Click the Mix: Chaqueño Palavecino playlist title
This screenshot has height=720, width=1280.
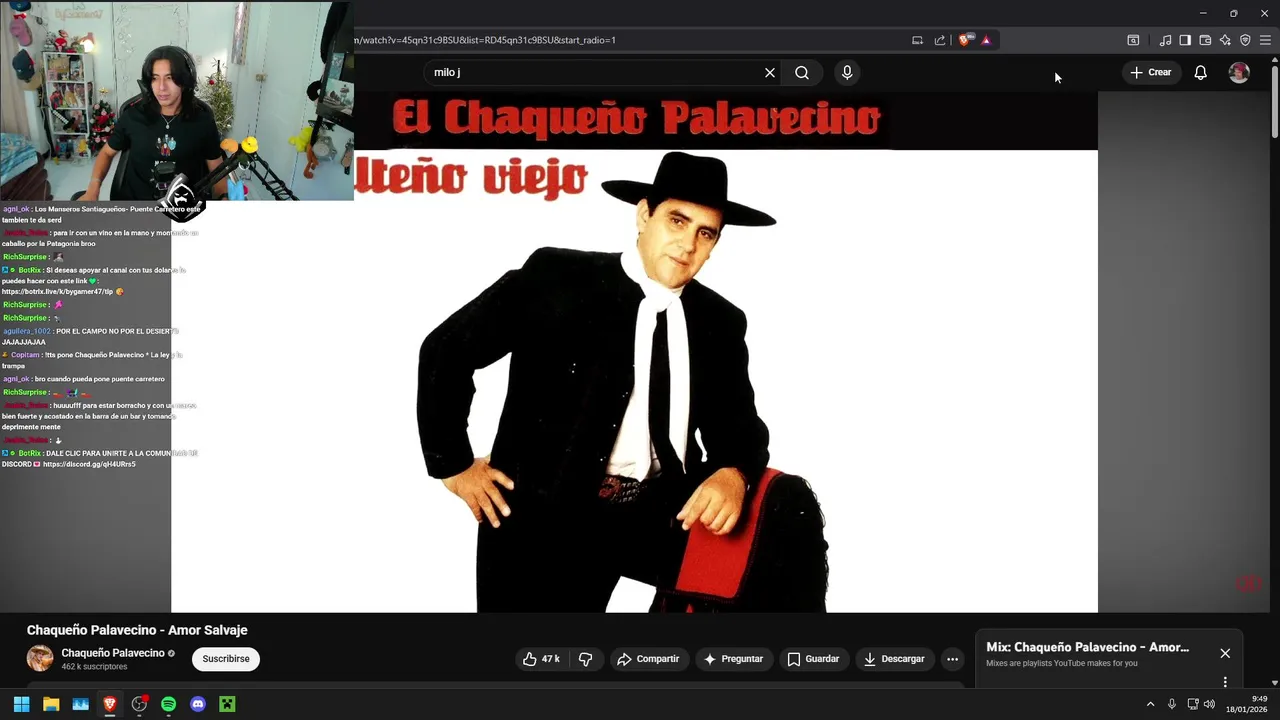(1087, 647)
